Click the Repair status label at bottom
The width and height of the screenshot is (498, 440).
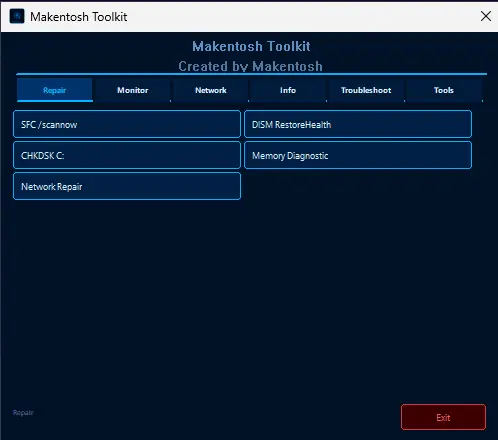23,413
